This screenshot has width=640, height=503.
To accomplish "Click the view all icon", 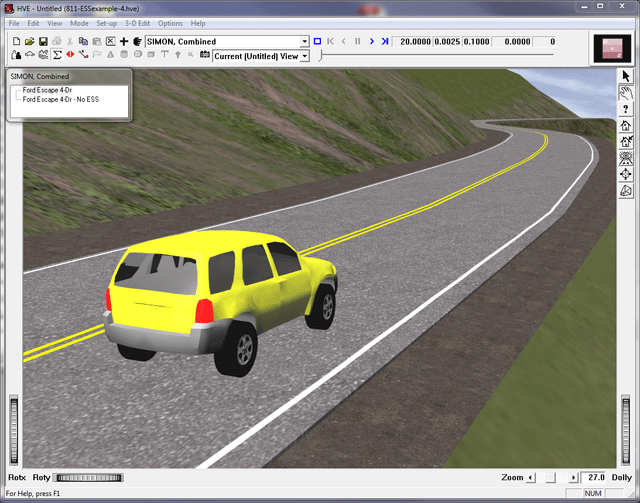I will tap(625, 158).
